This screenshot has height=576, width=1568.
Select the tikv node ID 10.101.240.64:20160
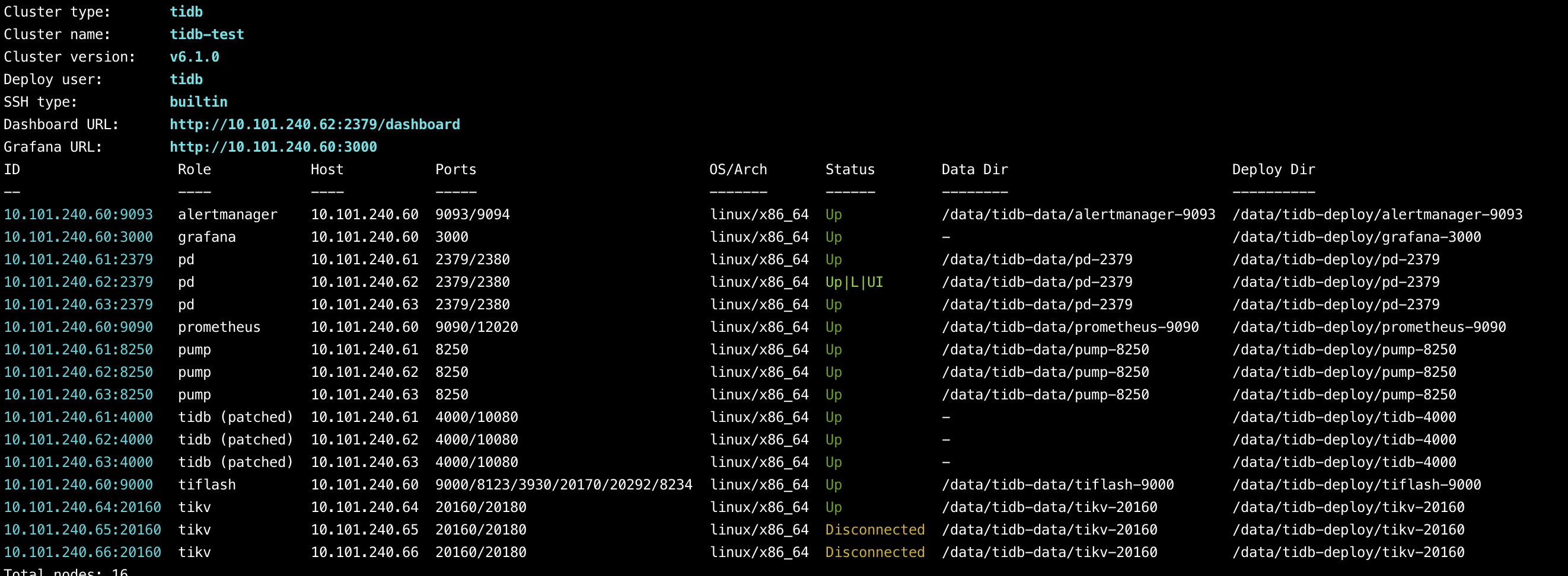(83, 507)
